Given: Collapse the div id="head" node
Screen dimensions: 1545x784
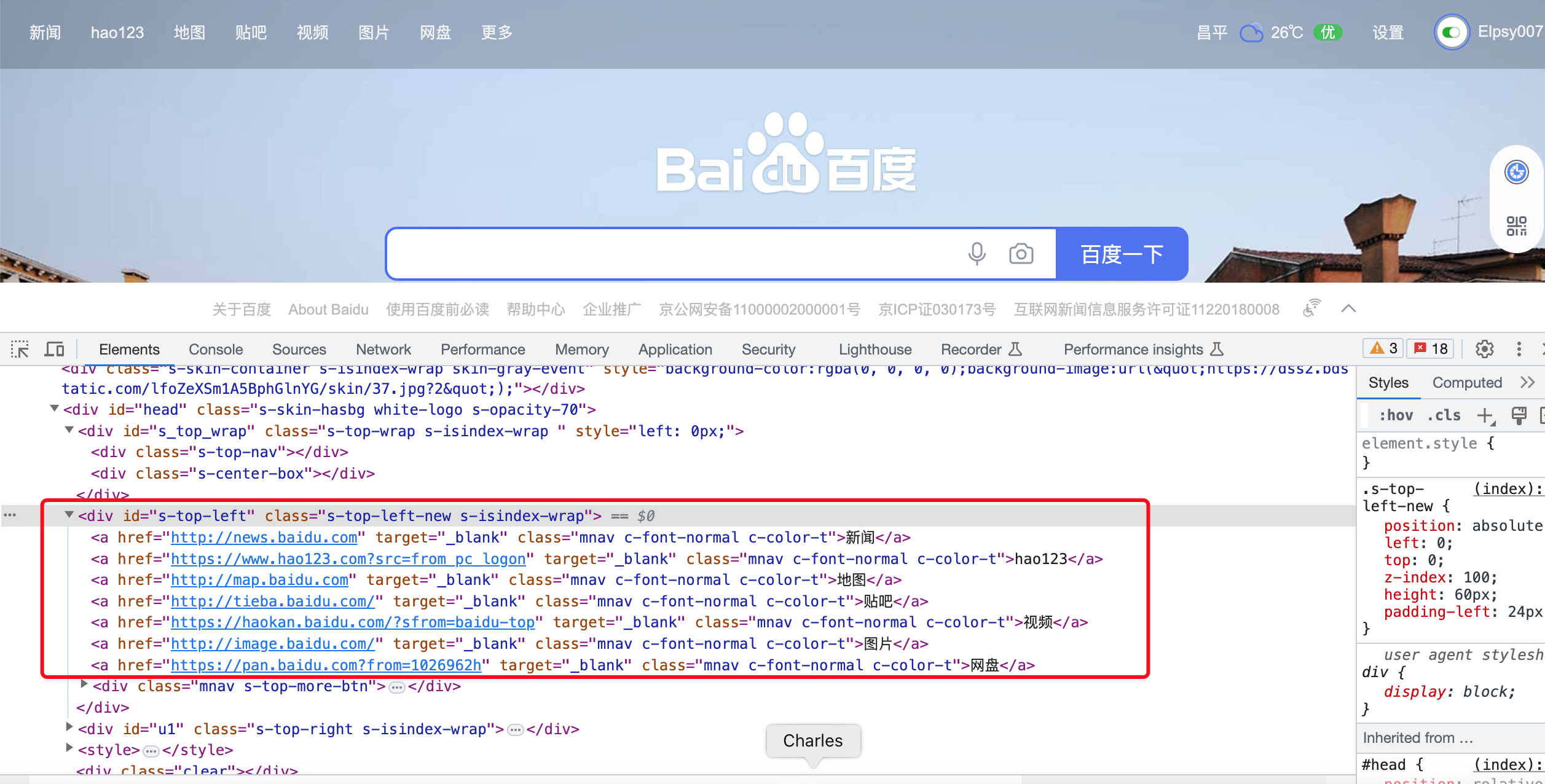Looking at the screenshot, I should (x=55, y=409).
